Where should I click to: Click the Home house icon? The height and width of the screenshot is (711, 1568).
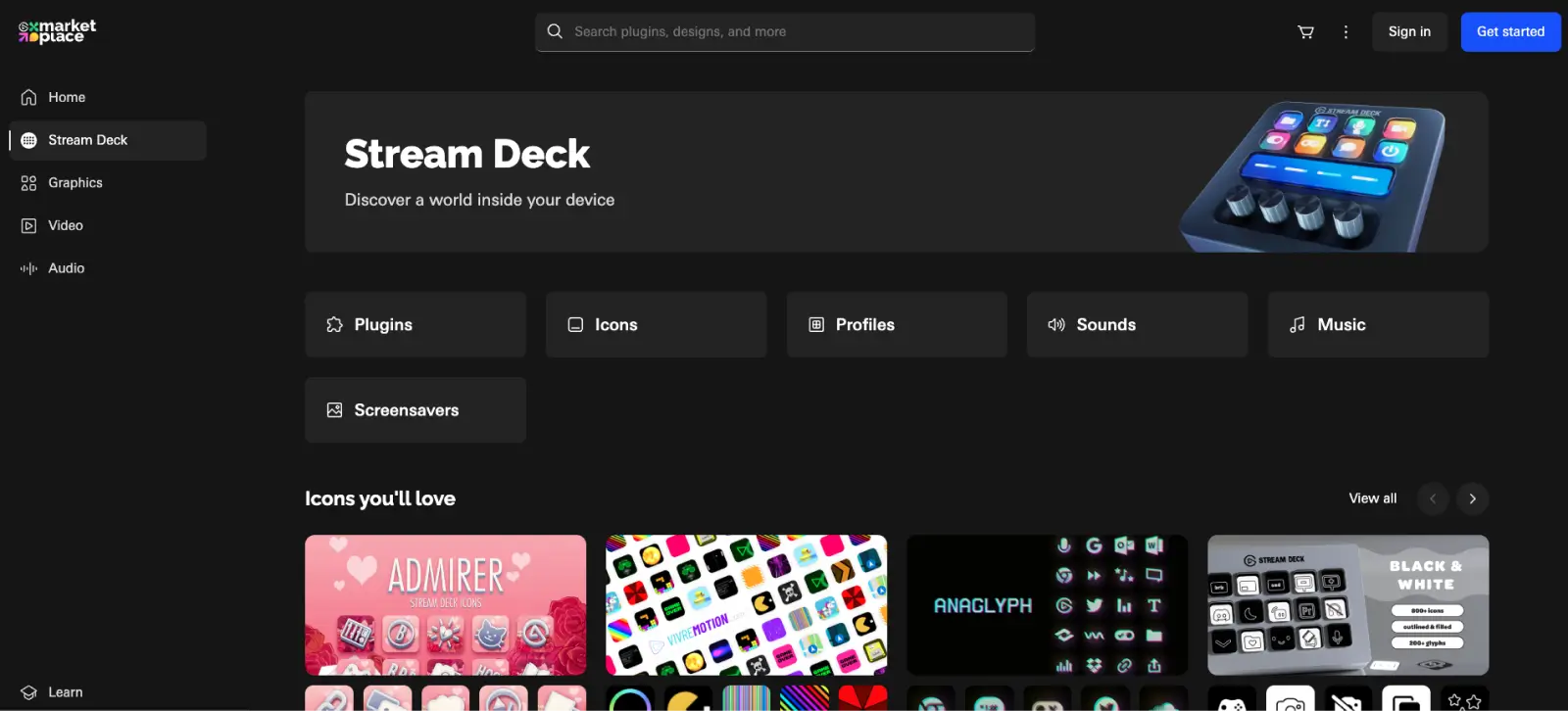pyautogui.click(x=29, y=97)
